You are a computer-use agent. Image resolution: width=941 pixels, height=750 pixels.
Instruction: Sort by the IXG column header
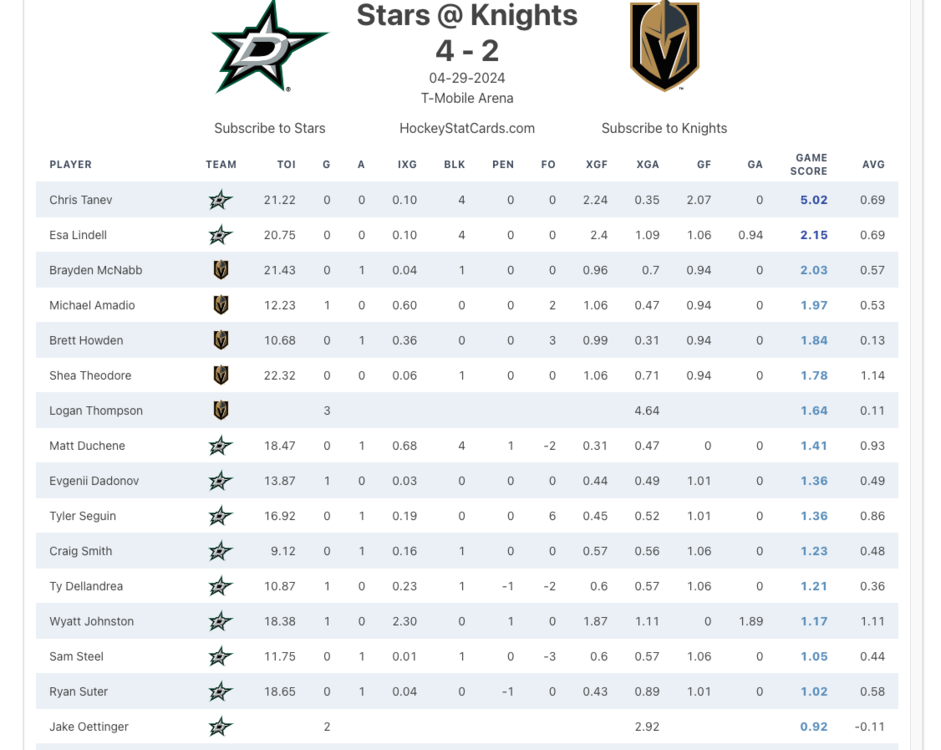pos(407,165)
